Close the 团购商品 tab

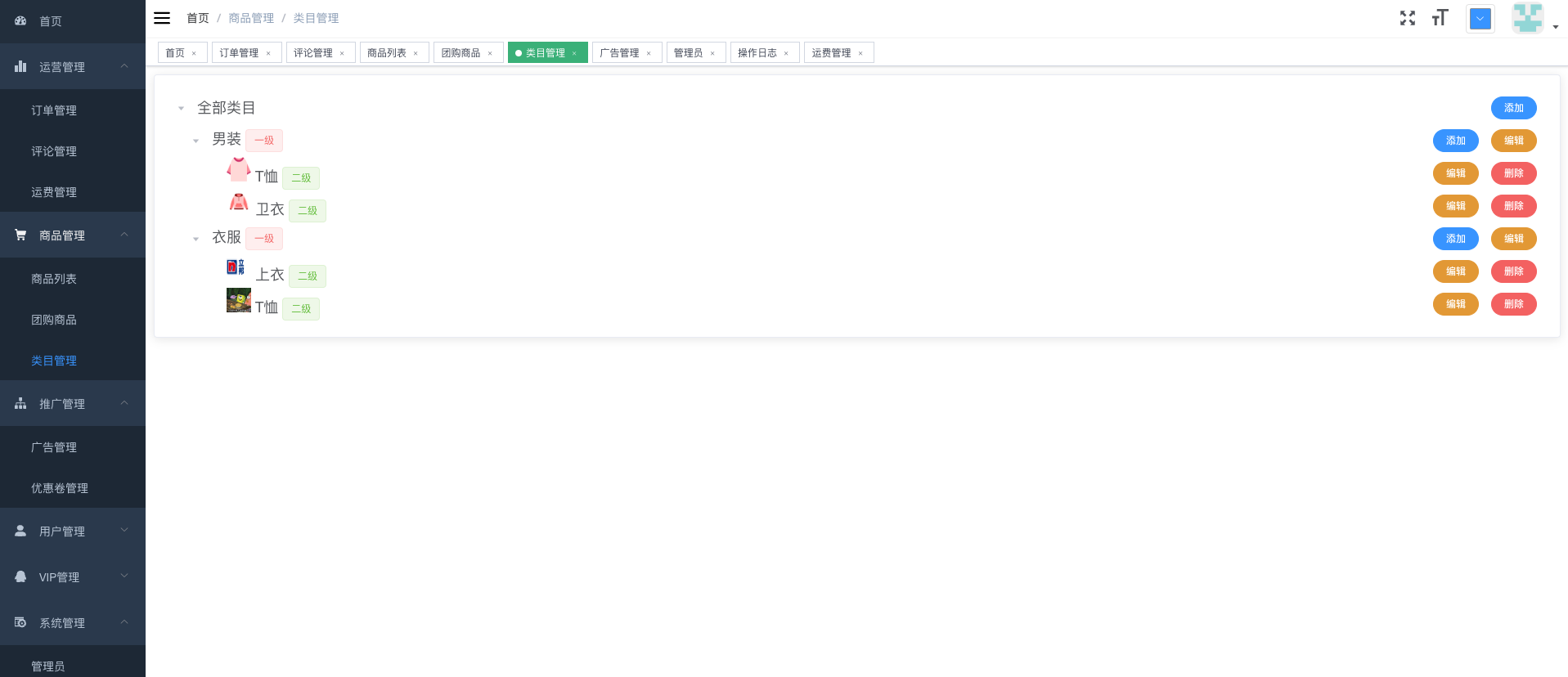[490, 53]
